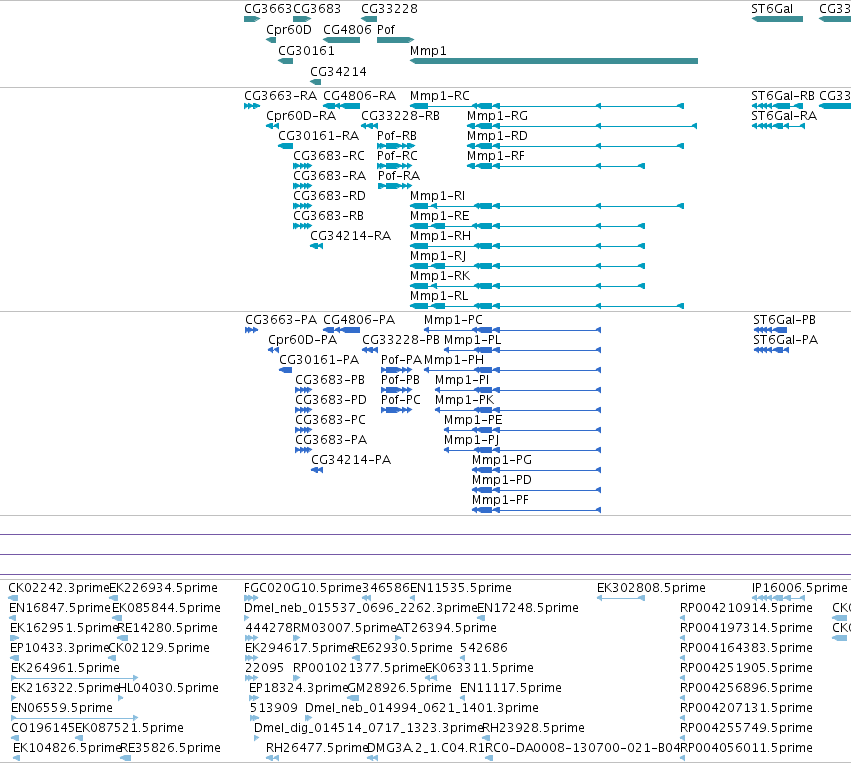Open the Pof gene label

(386, 29)
